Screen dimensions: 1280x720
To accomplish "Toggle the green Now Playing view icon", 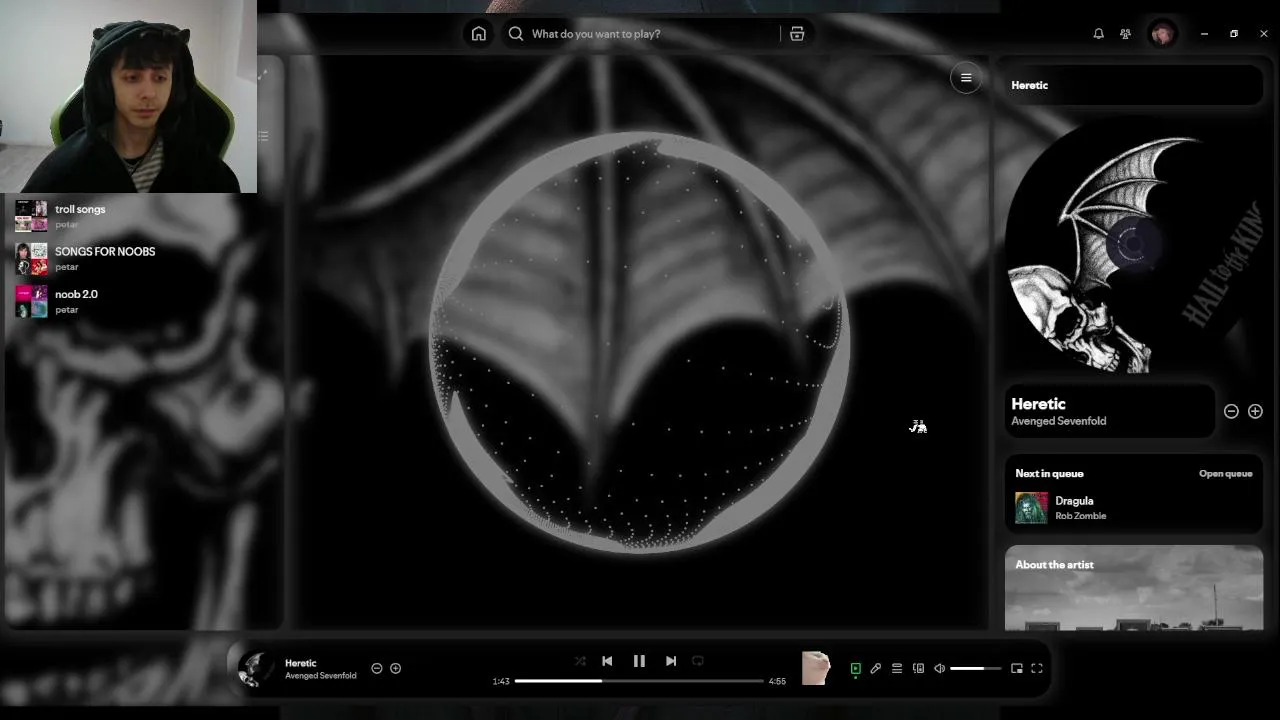I will click(855, 669).
